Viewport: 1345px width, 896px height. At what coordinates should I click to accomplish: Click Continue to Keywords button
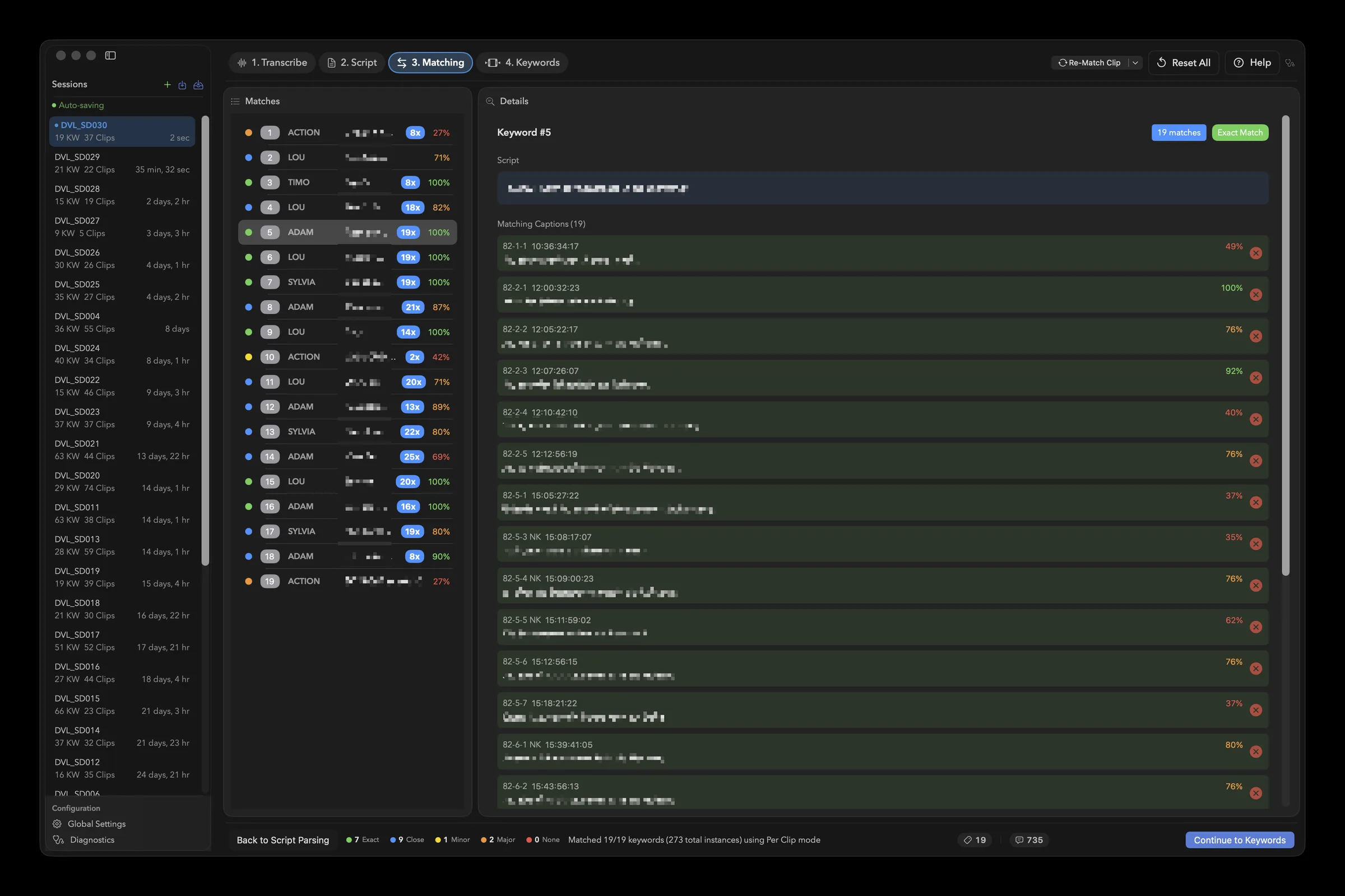[x=1239, y=840]
